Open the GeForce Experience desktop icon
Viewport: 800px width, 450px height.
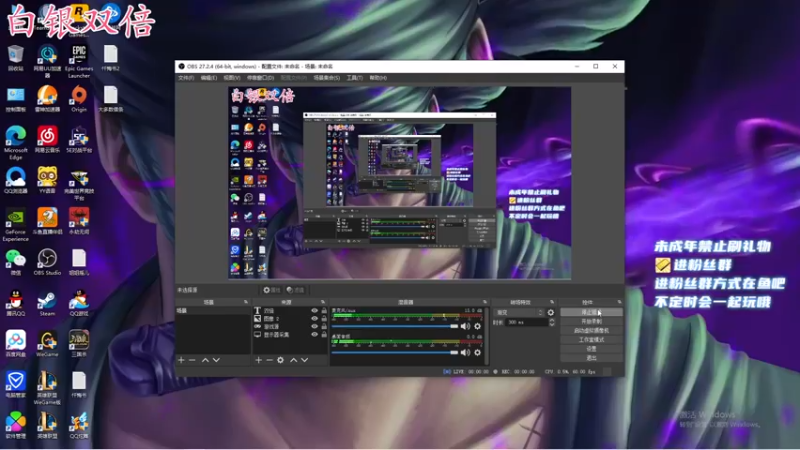[x=16, y=224]
